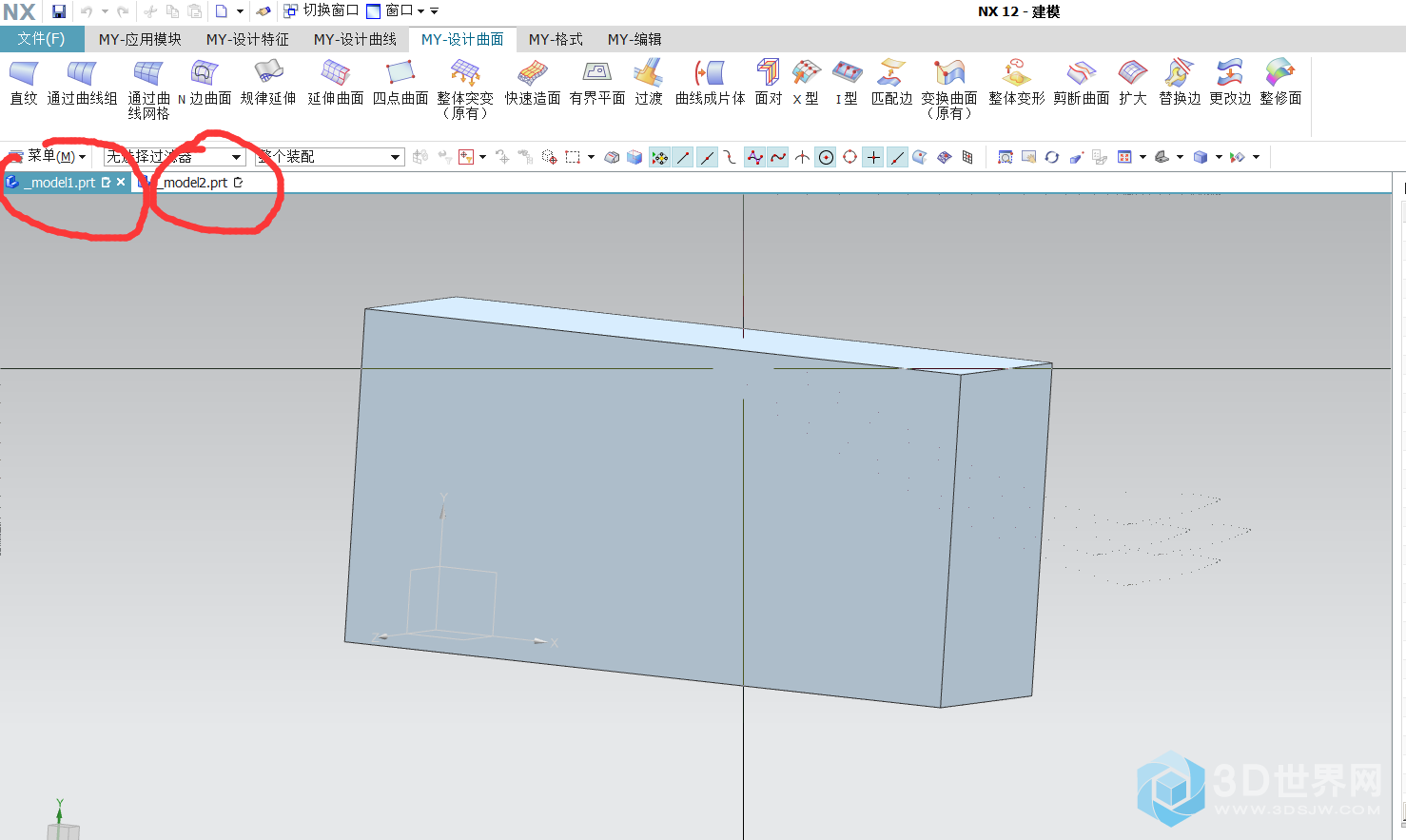Open the 通过曲线组 surface tool
This screenshot has height=840, width=1406.
coord(82,83)
